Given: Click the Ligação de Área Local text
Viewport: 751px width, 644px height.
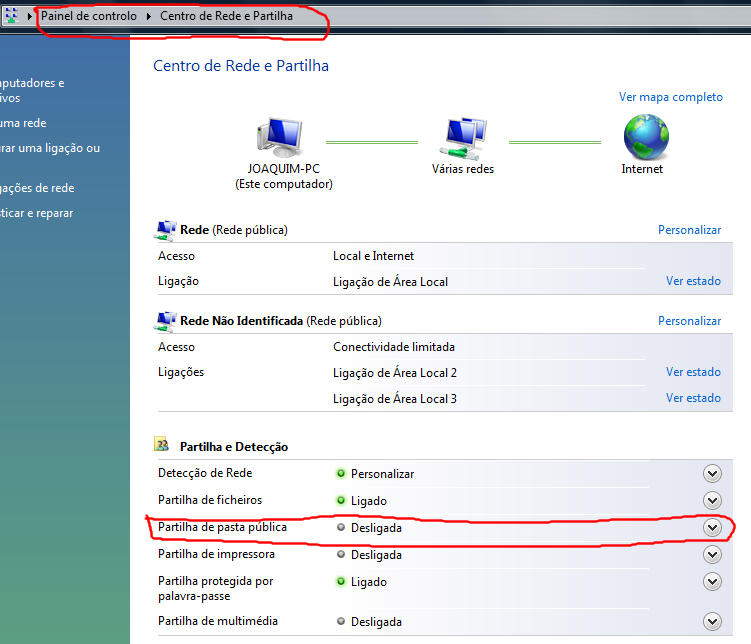Looking at the screenshot, I should click(390, 282).
